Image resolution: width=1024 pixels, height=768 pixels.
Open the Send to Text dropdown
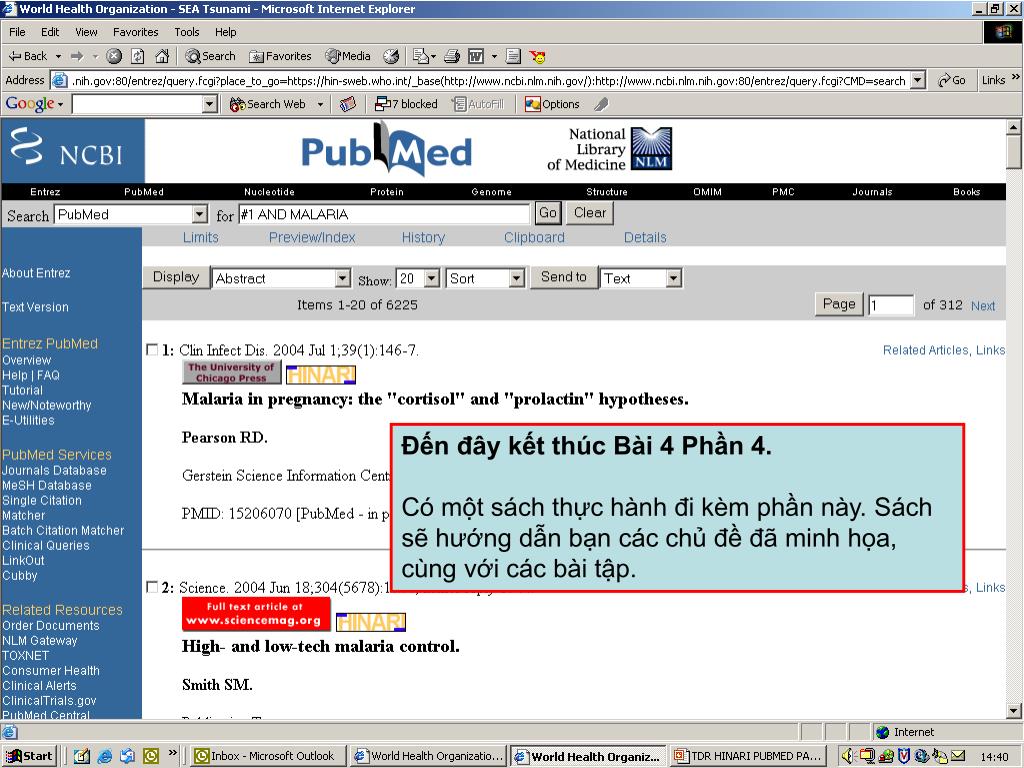point(674,278)
